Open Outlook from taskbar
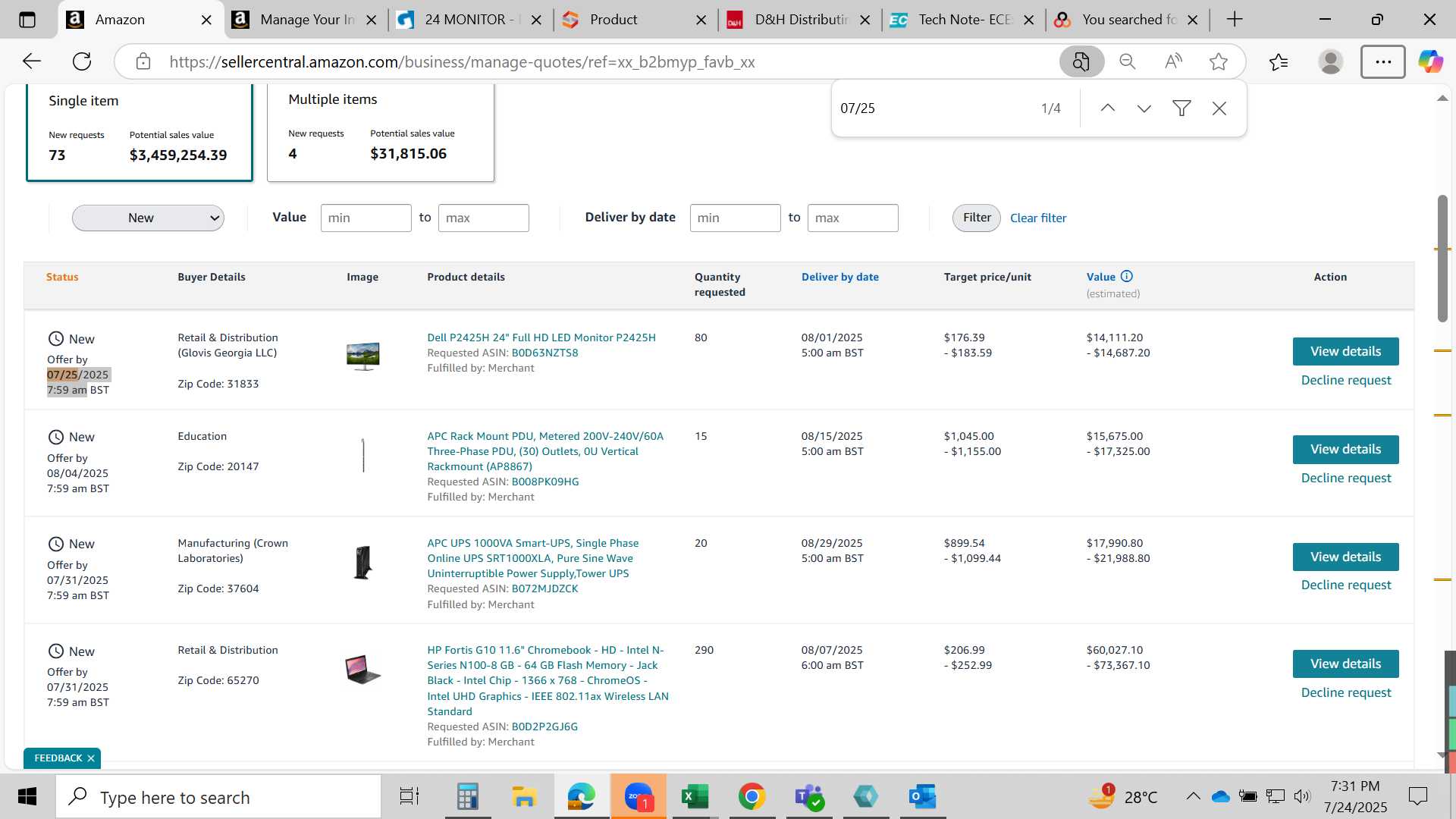Viewport: 1456px width, 819px height. pos(922,796)
